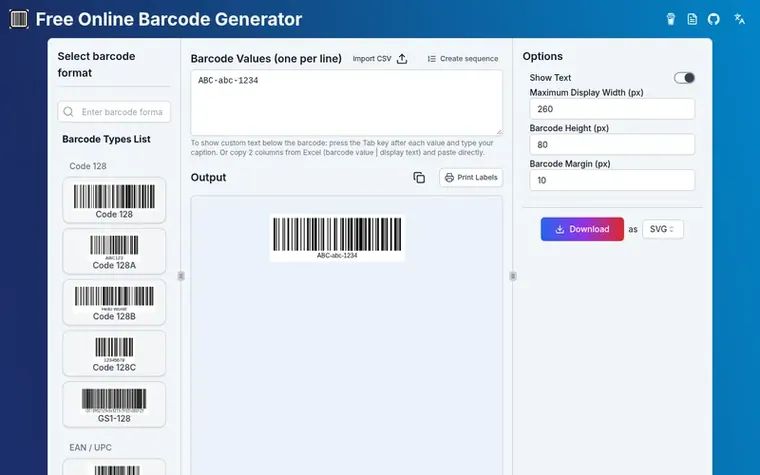Click the right panel resize handle
Image resolution: width=760 pixels, height=475 pixels.
(513, 276)
